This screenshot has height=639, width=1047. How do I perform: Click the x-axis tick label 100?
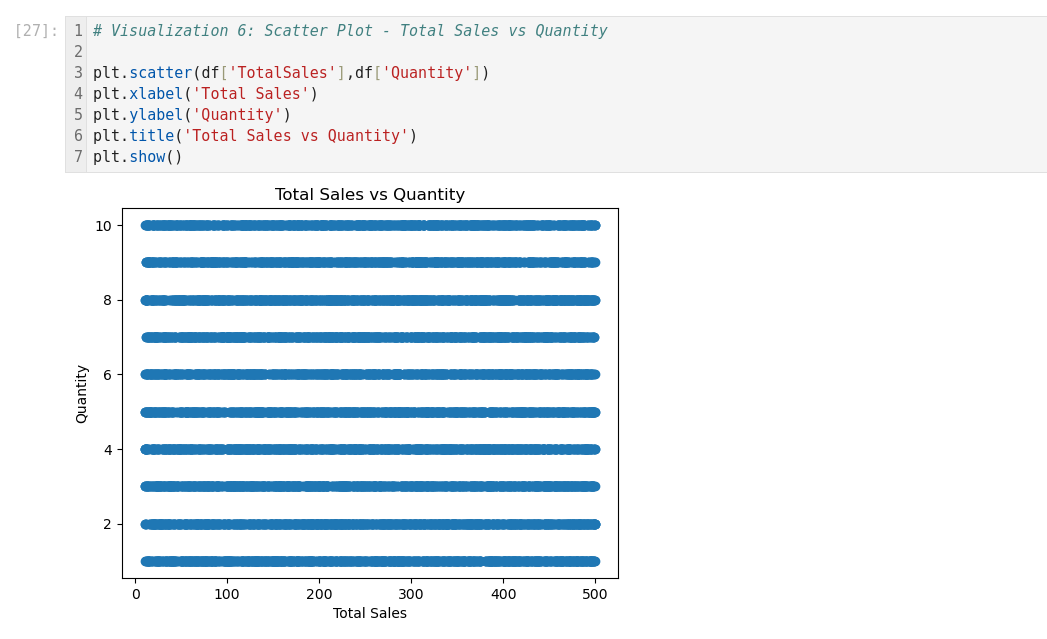click(x=227, y=593)
